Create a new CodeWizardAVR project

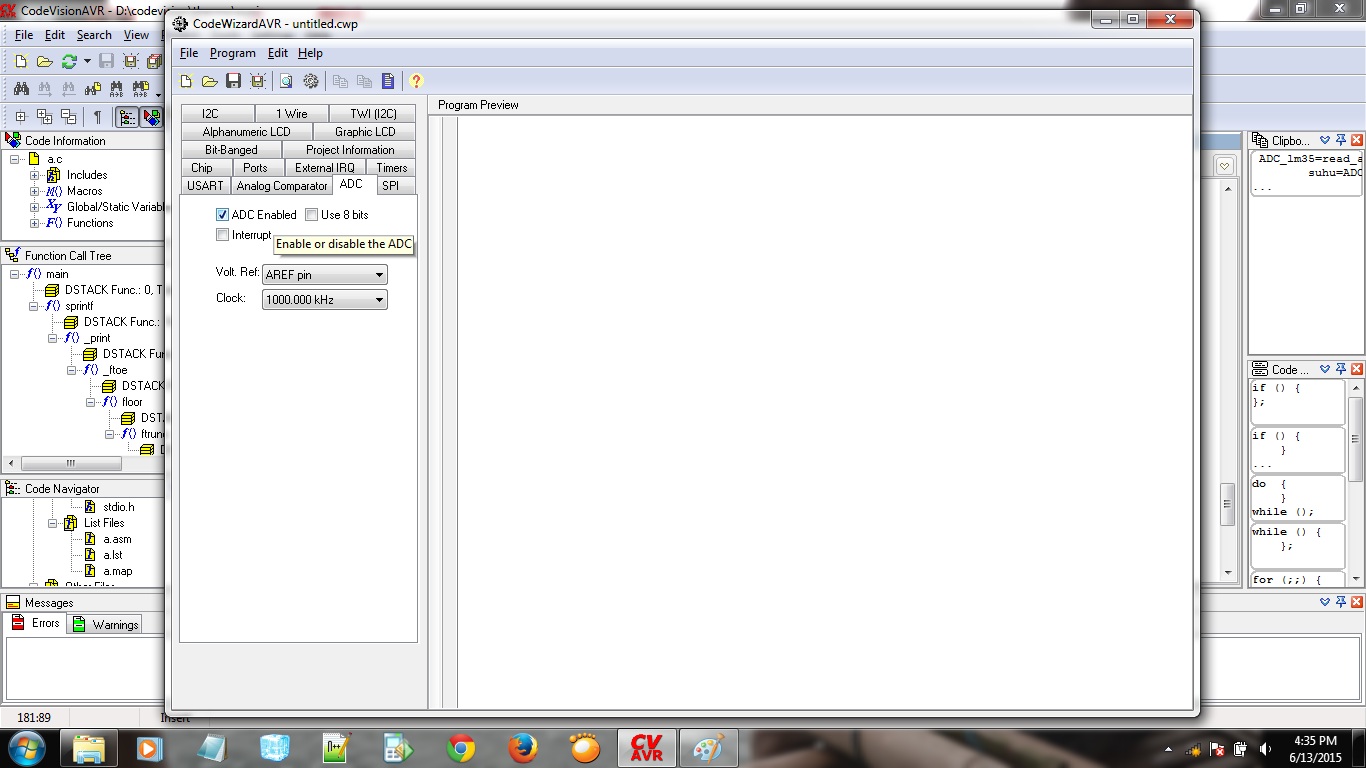click(x=186, y=82)
